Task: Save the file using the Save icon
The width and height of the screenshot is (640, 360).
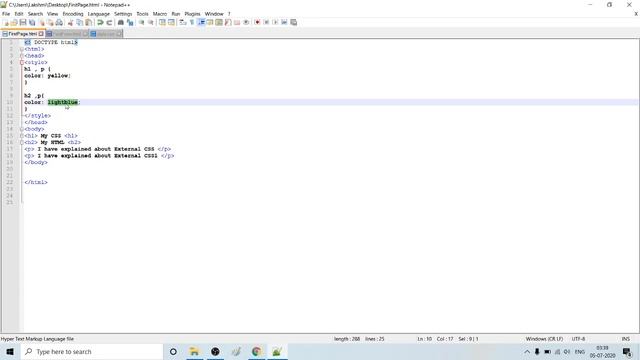Action: 23,22
